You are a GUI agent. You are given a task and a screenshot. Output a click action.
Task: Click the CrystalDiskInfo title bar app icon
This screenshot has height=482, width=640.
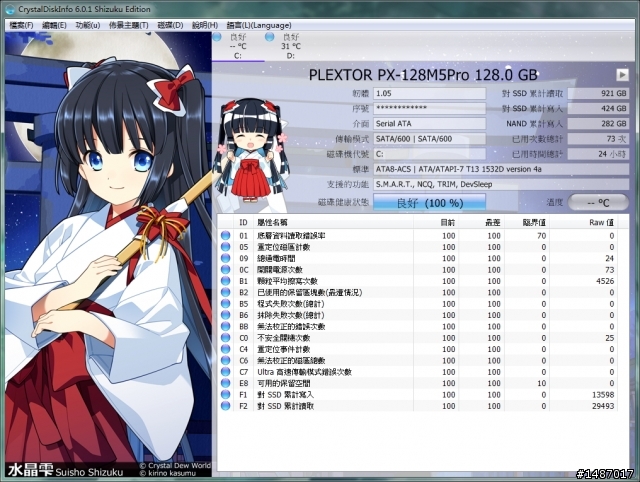click(10, 9)
